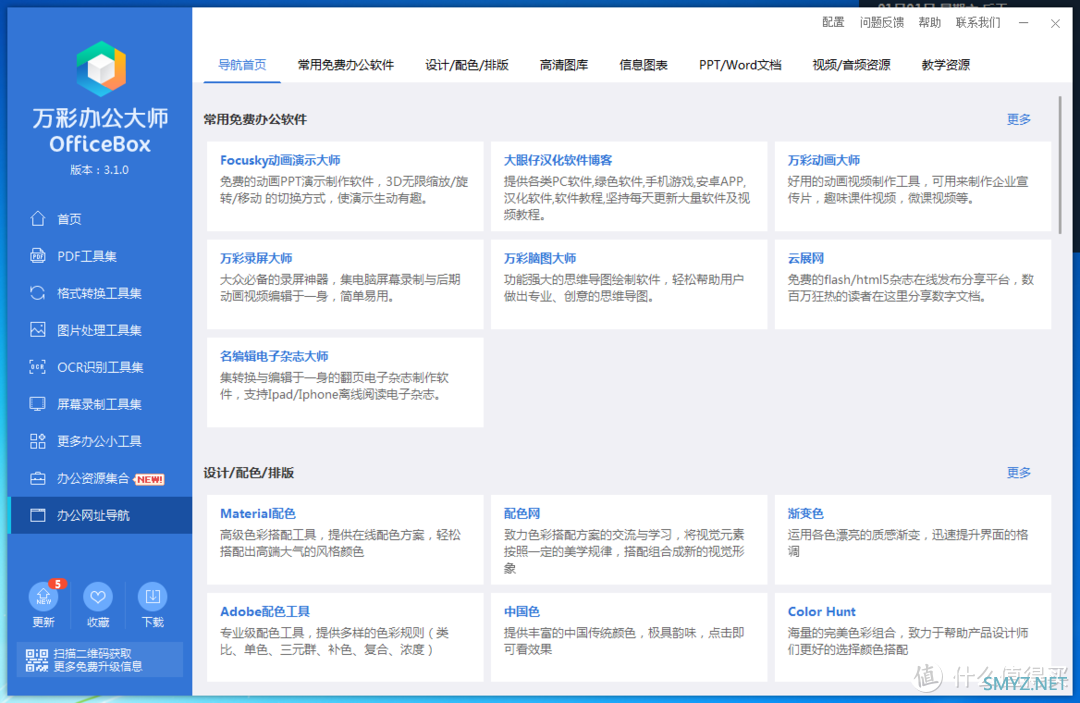This screenshot has height=703, width=1080.
Task: Open the 云展网 link
Action: [806, 258]
